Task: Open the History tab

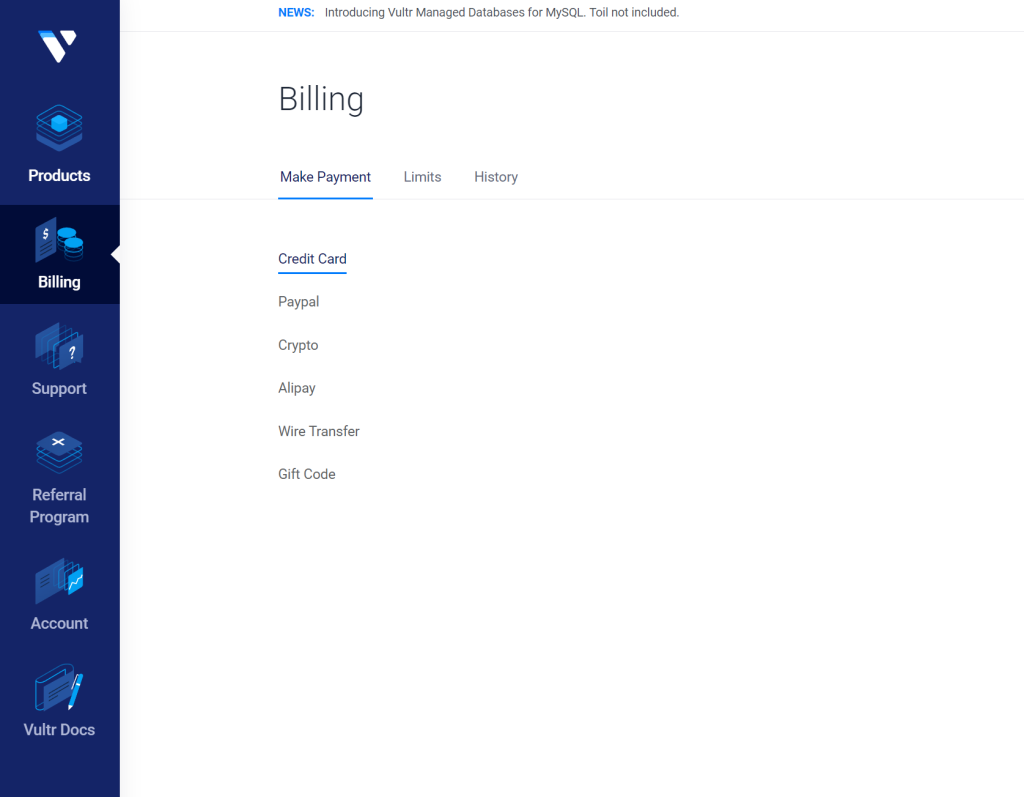Action: click(x=496, y=177)
